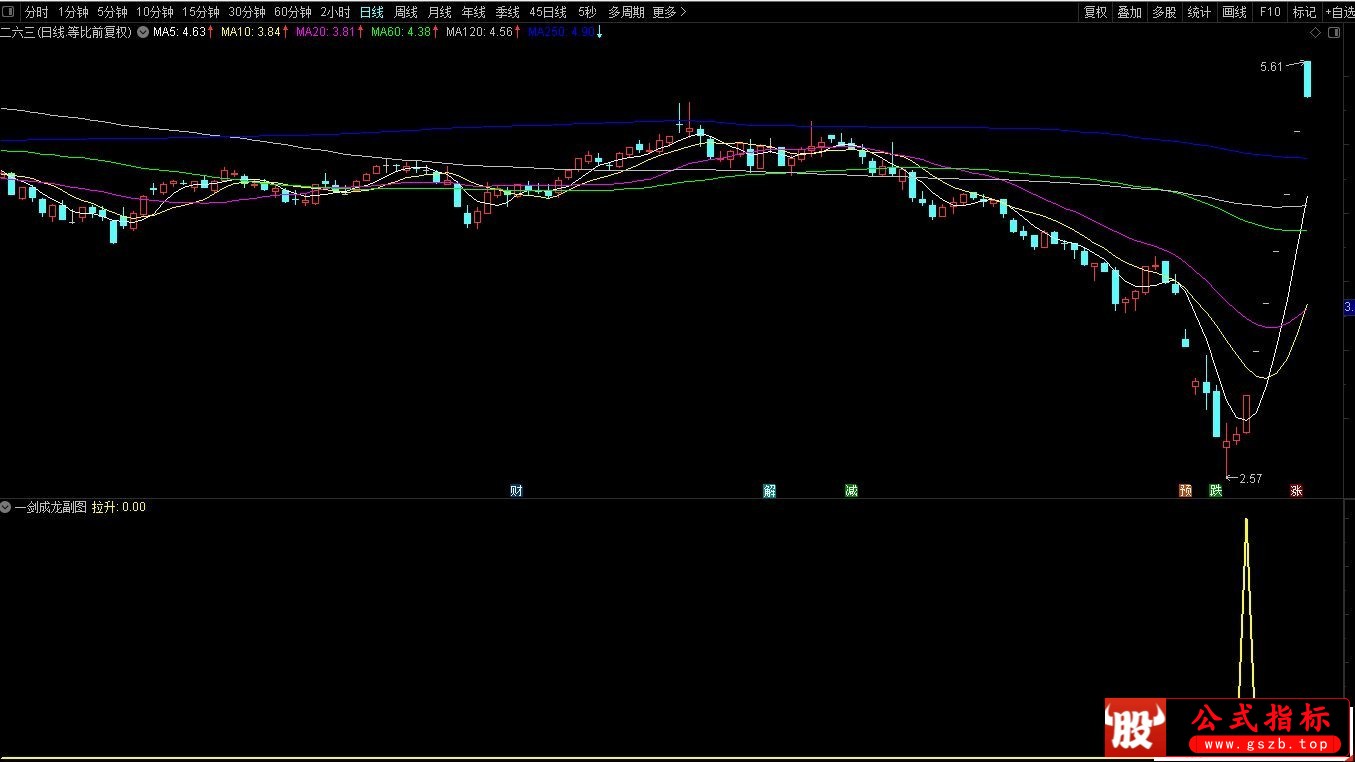The height and width of the screenshot is (762, 1355).
Task: Select the 10分钟 period
Action: 155,12
